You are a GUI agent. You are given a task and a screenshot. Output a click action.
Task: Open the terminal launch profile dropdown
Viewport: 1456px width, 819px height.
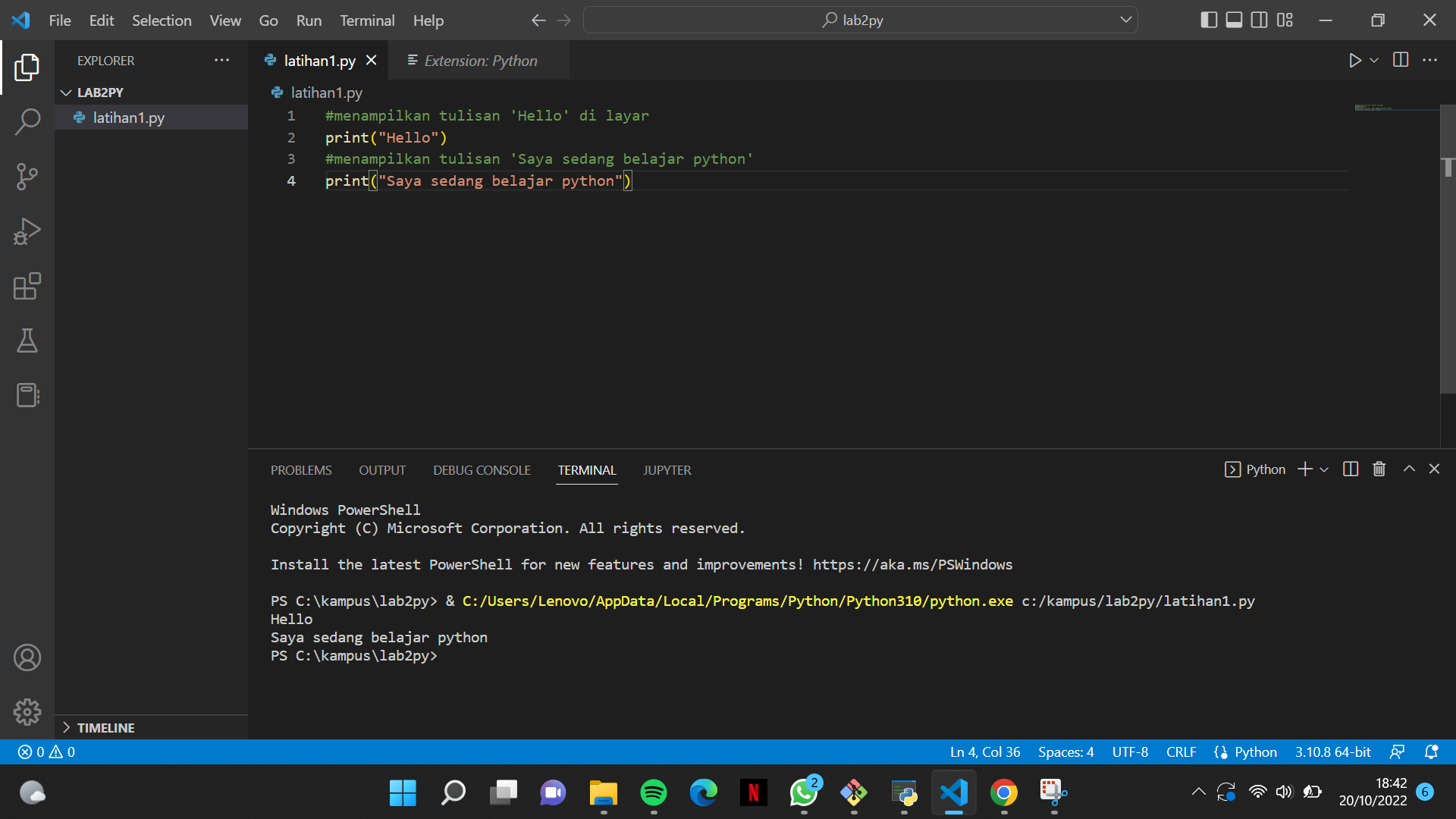pos(1324,469)
